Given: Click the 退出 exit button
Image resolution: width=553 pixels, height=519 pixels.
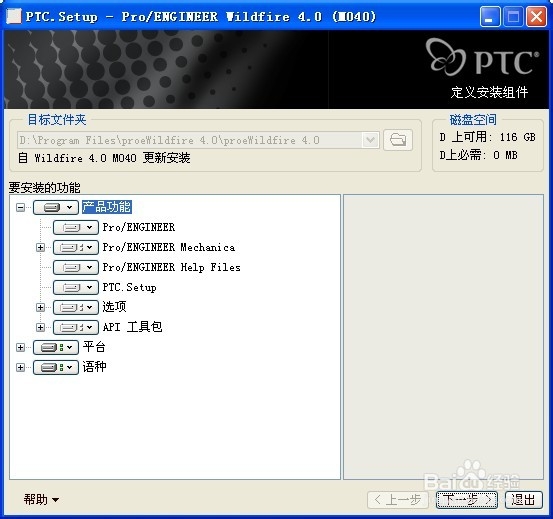Looking at the screenshot, I should [523, 500].
